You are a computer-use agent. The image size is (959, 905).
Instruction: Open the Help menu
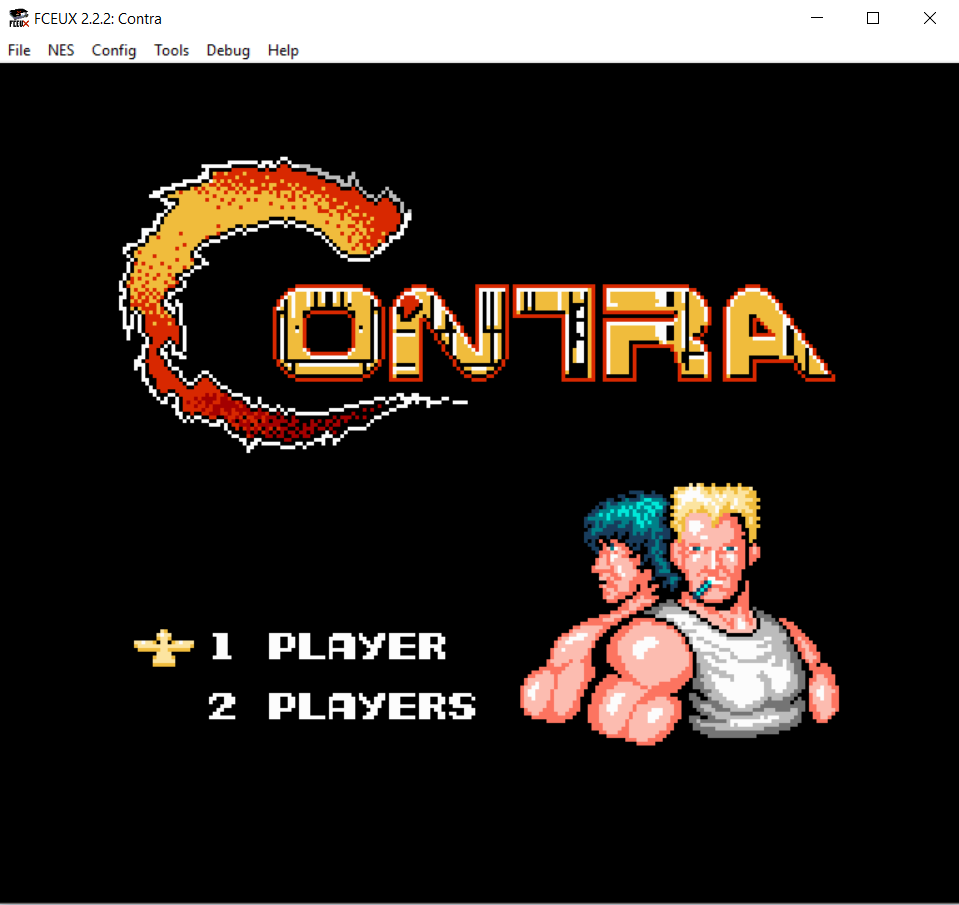[283, 50]
